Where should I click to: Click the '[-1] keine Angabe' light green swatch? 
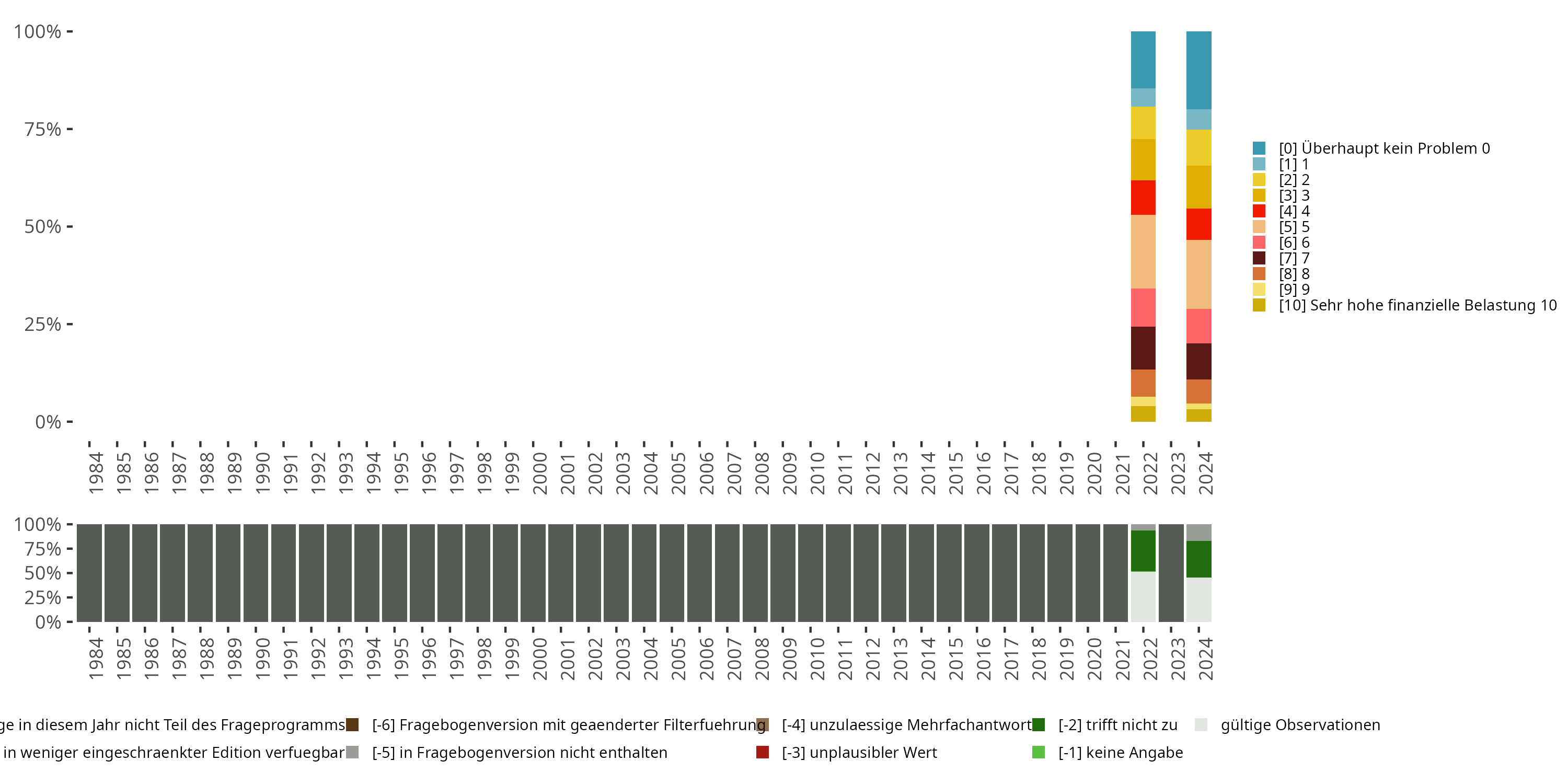pos(1039,752)
